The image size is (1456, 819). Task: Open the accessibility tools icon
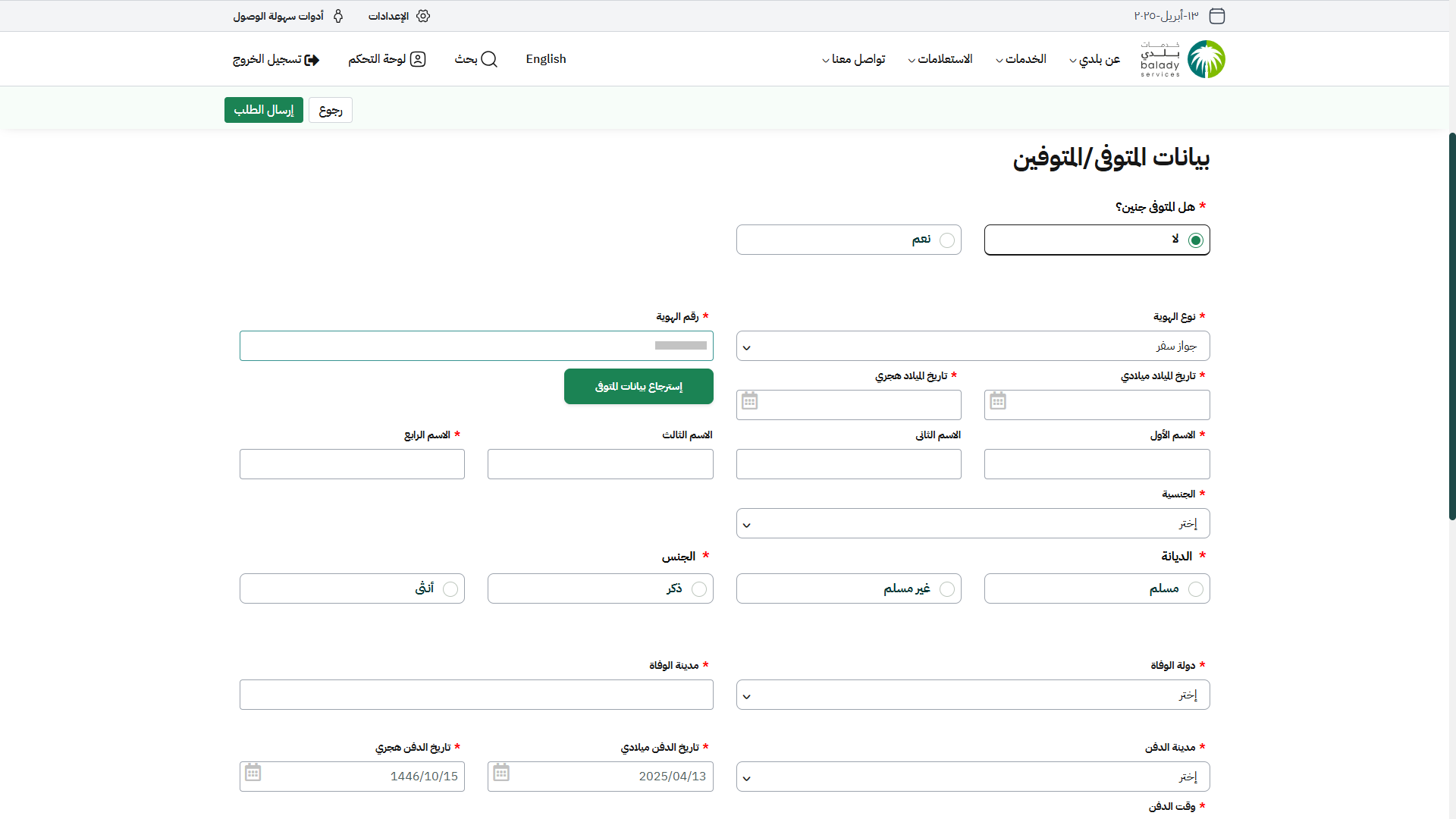[338, 16]
